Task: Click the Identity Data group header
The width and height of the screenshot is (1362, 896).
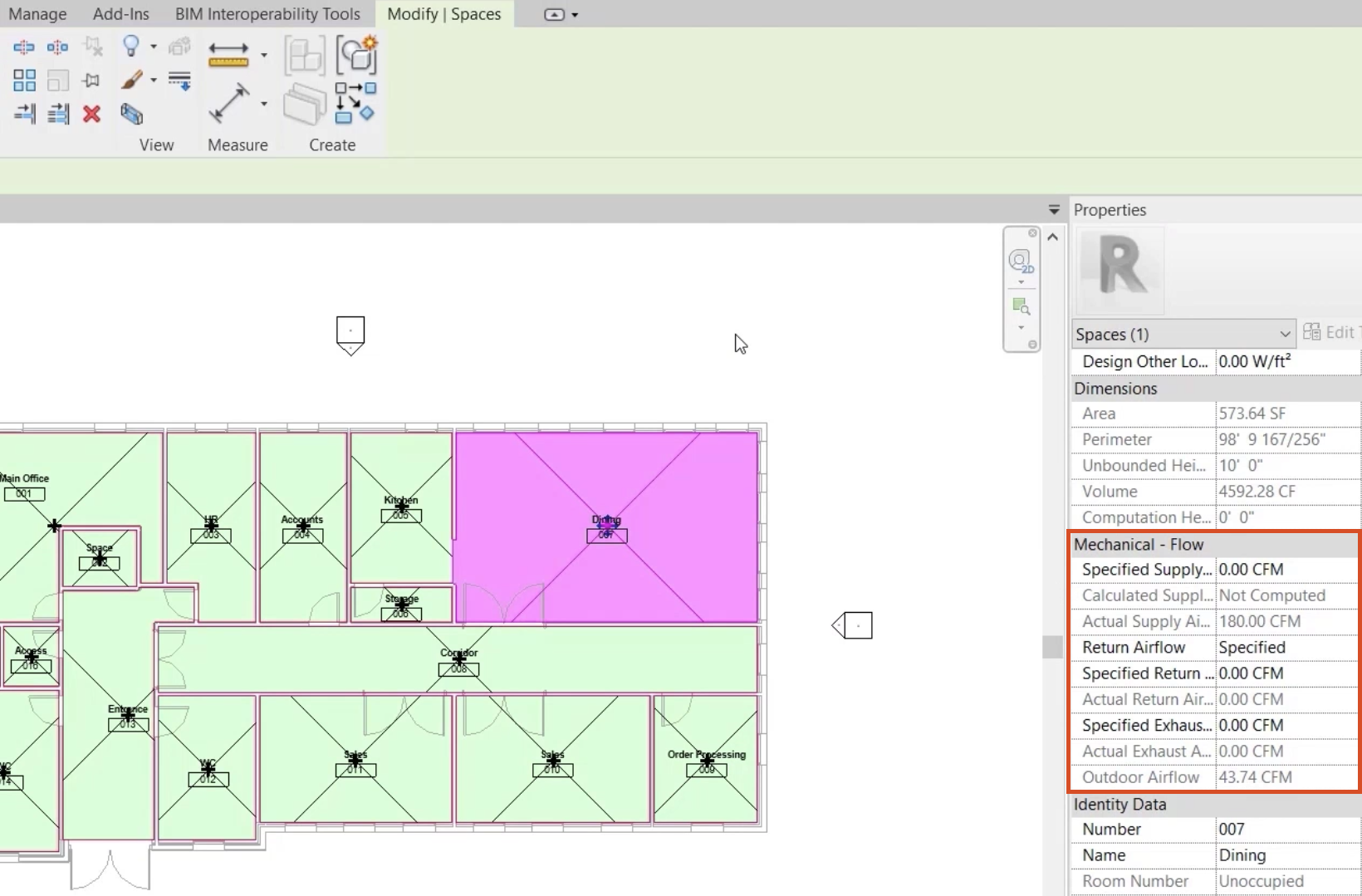Action: click(x=1216, y=804)
